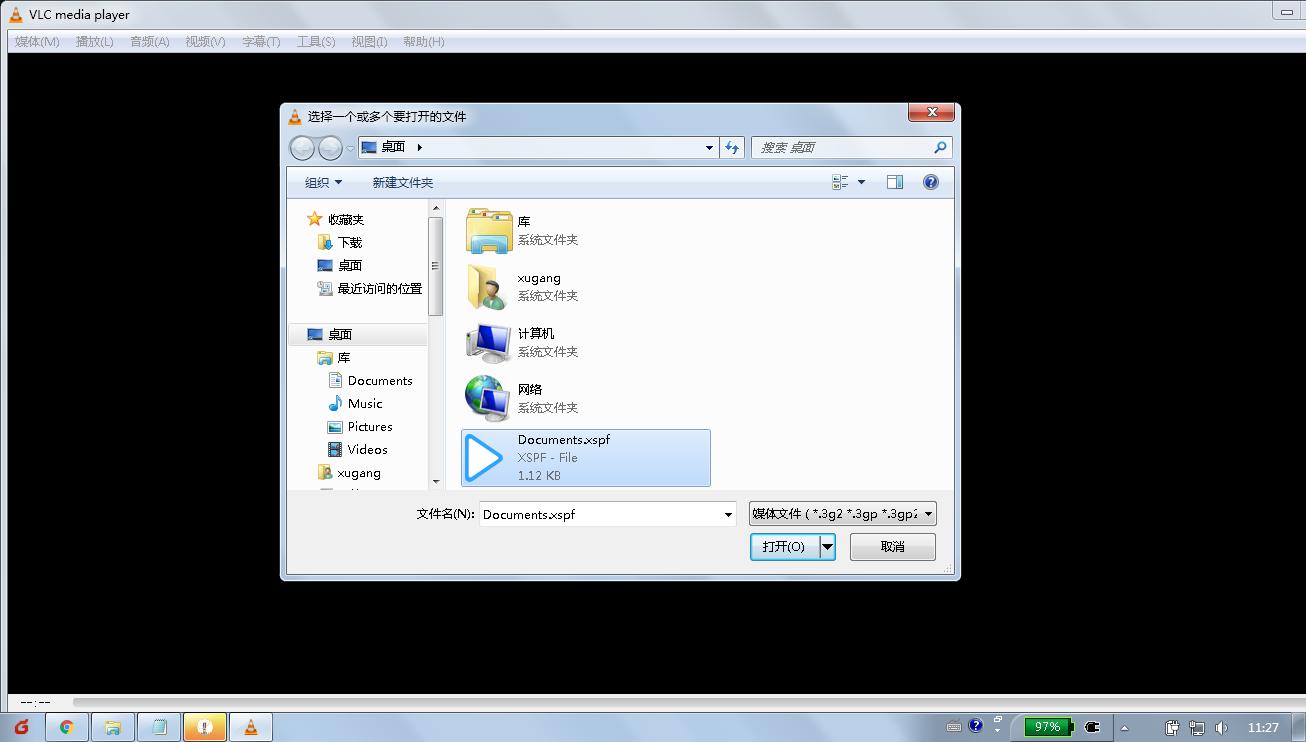Viewport: 1306px width, 742px height.
Task: Select Music in the navigation tree
Action: [x=365, y=404]
